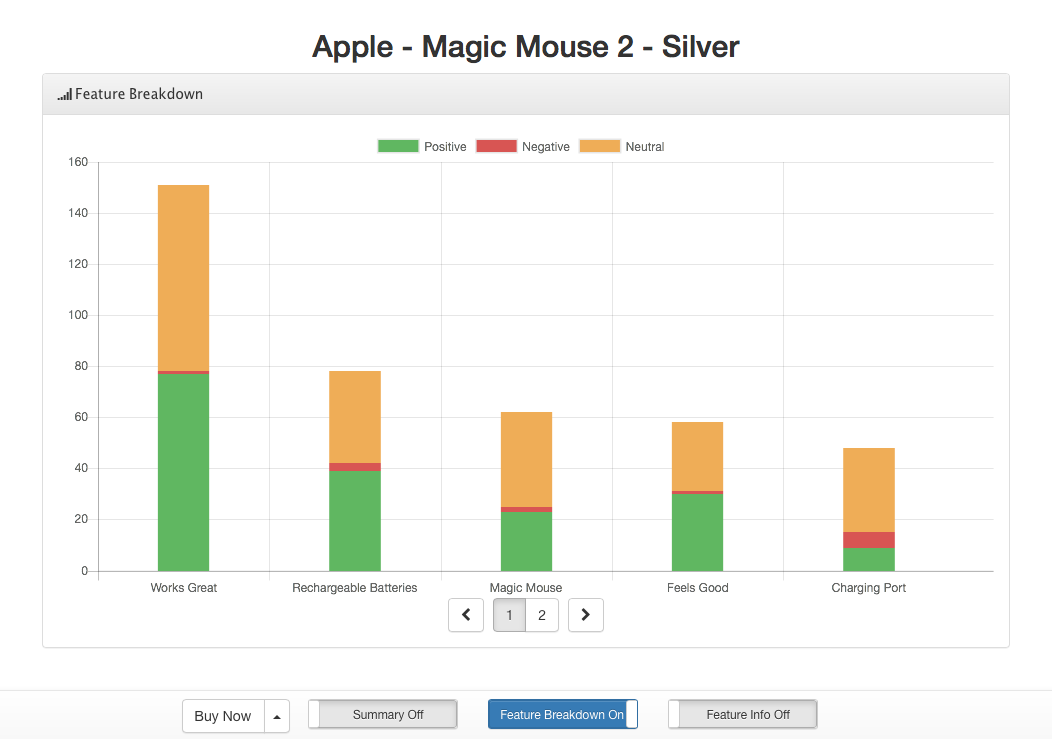Click the 160 y-axis value
The image size is (1052, 739).
pos(78,162)
